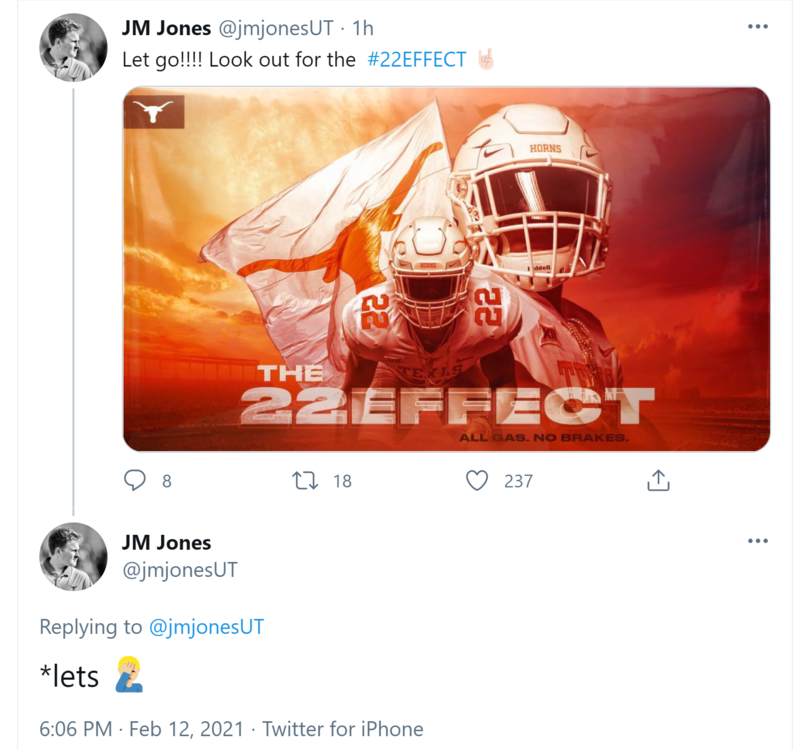Open the reply tweet's more options menu
Image resolution: width=811 pixels, height=750 pixels.
758,541
